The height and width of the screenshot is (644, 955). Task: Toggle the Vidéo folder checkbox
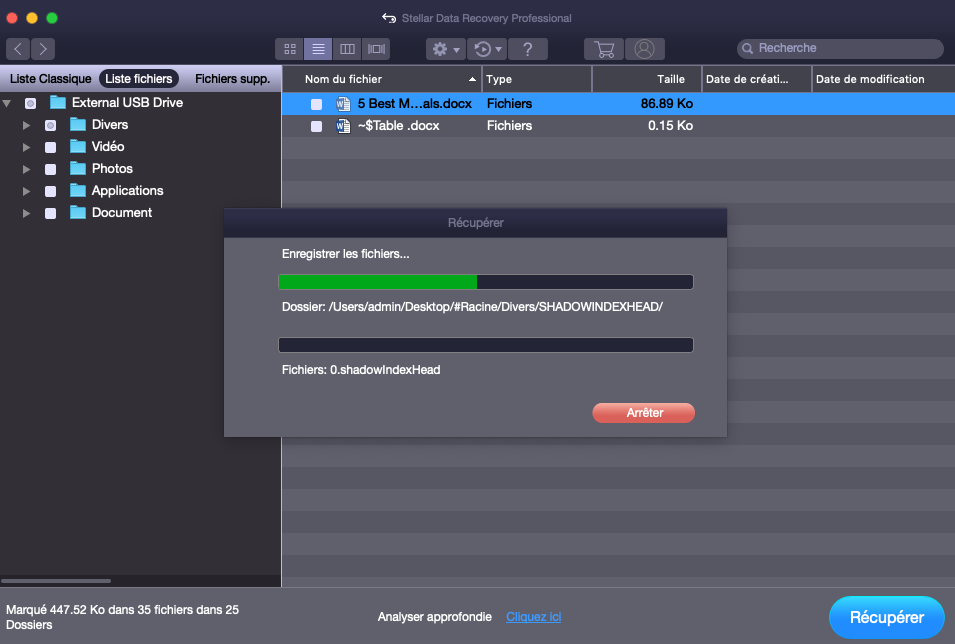click(x=50, y=147)
